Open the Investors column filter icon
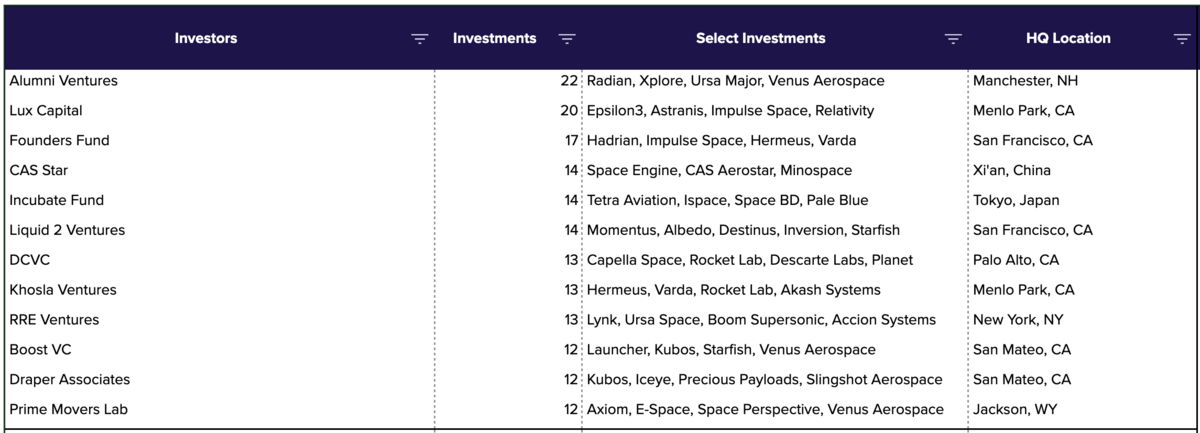 point(419,39)
